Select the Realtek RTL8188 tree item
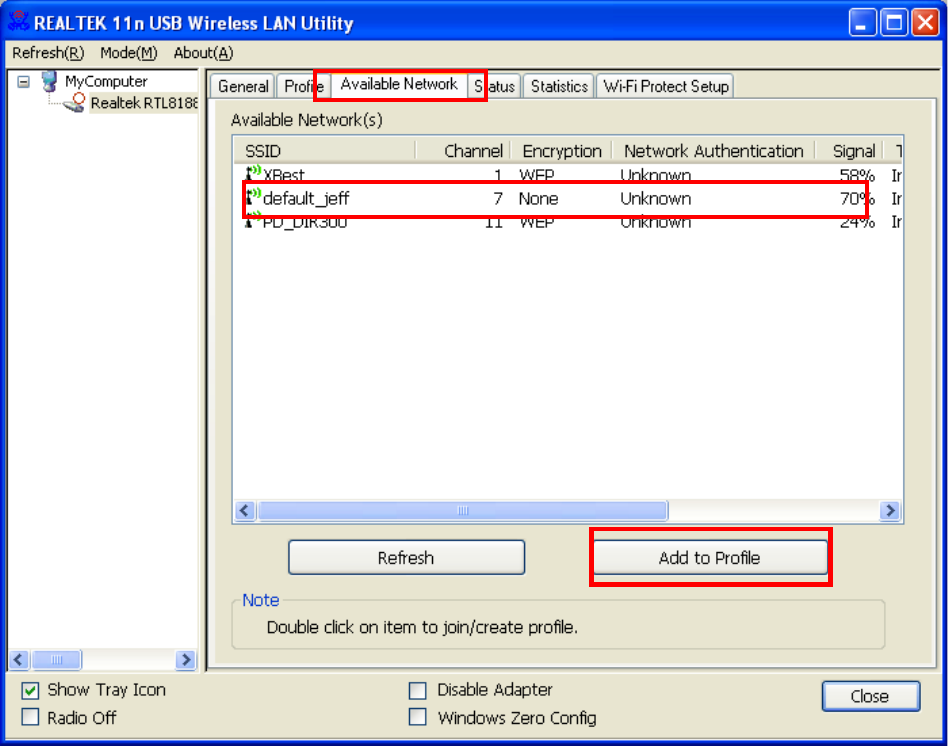 (x=144, y=103)
